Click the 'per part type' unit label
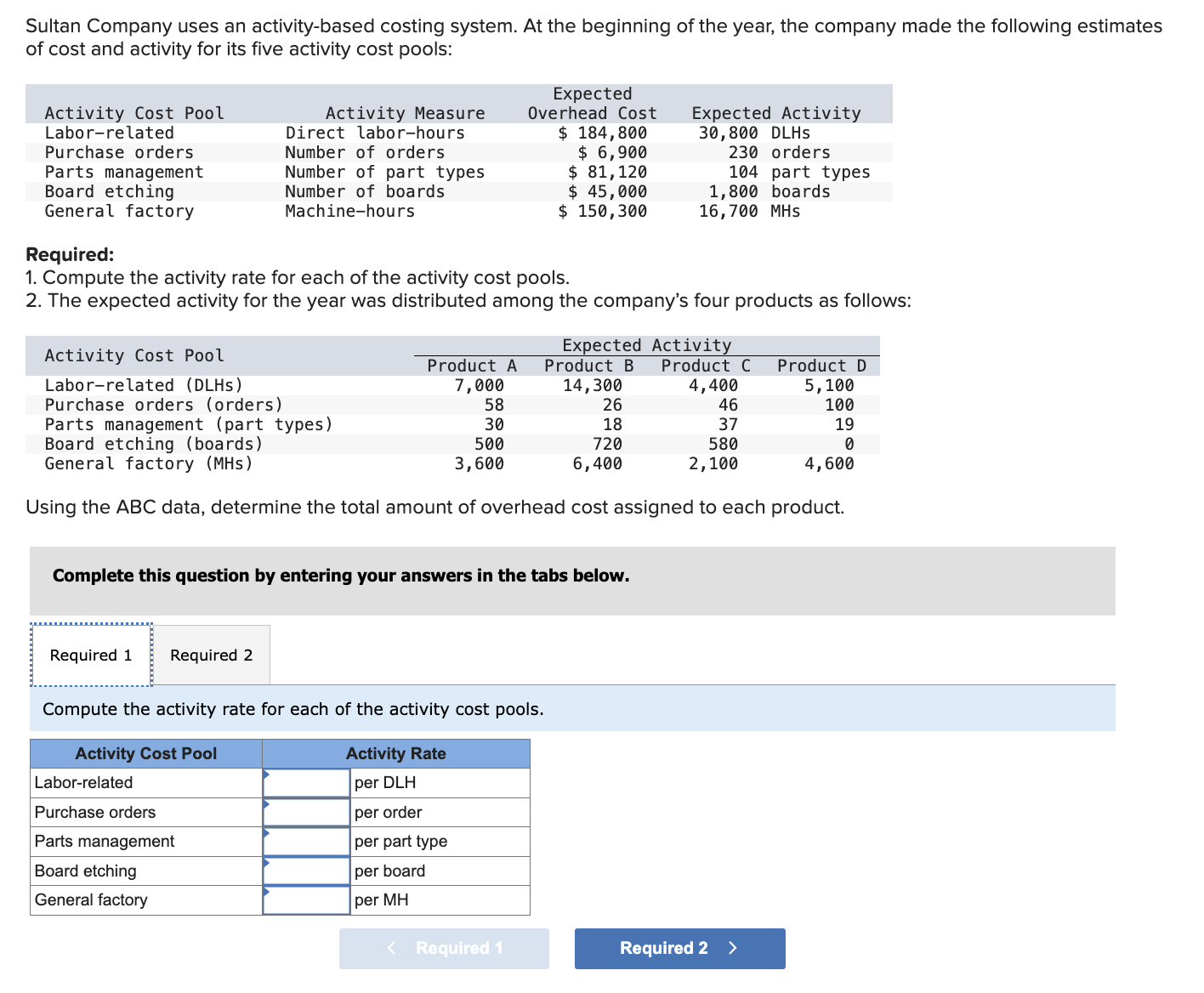This screenshot has width=1204, height=993. point(401,841)
